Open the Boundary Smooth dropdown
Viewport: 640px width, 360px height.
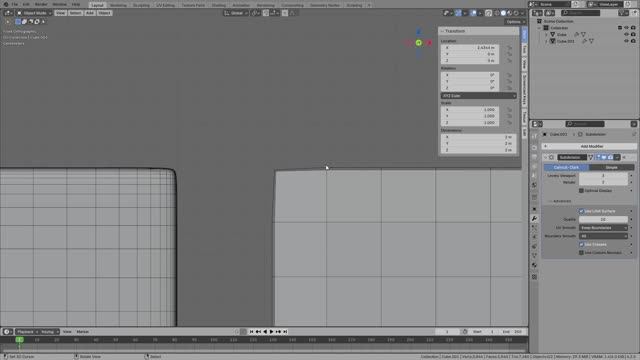point(603,236)
